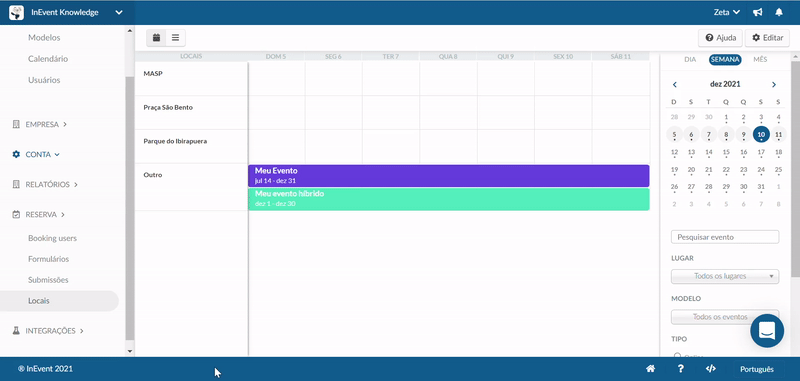Switch to calendar view icon
800x381 pixels.
(x=157, y=38)
